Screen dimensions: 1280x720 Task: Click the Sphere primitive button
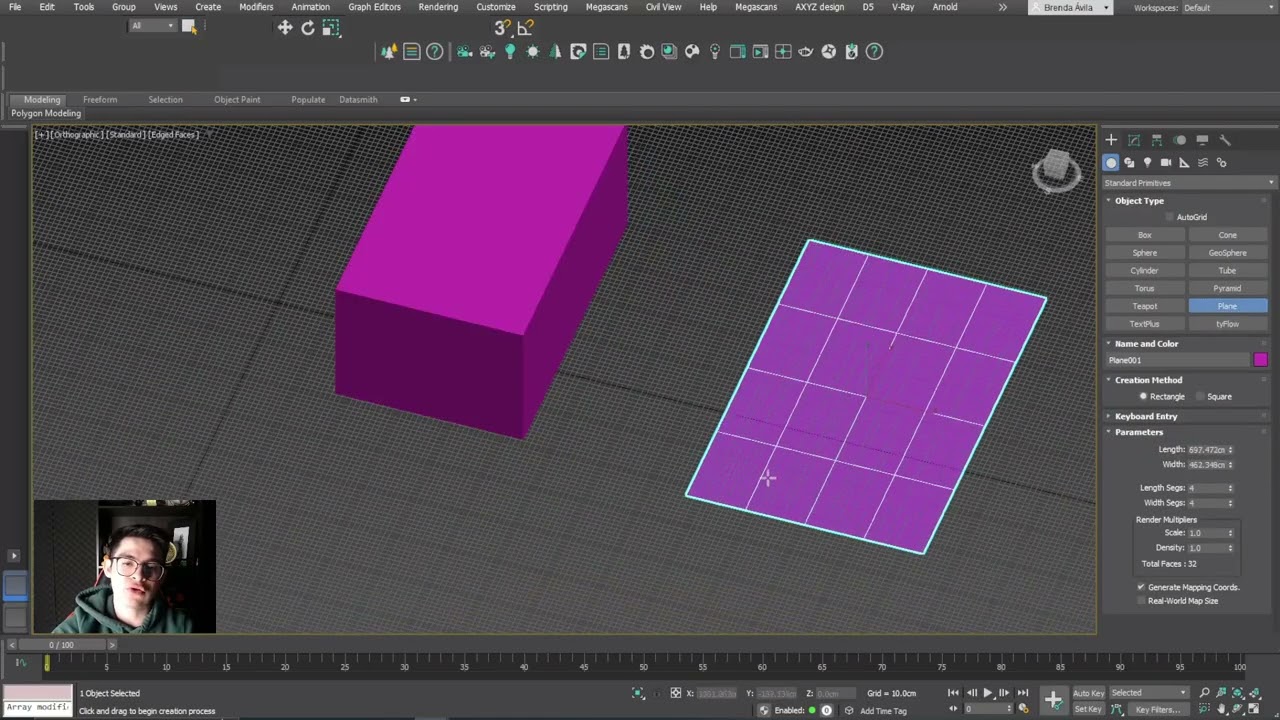click(x=1145, y=253)
